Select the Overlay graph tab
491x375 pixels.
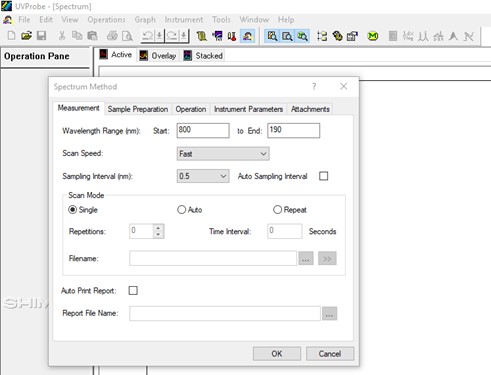click(158, 56)
